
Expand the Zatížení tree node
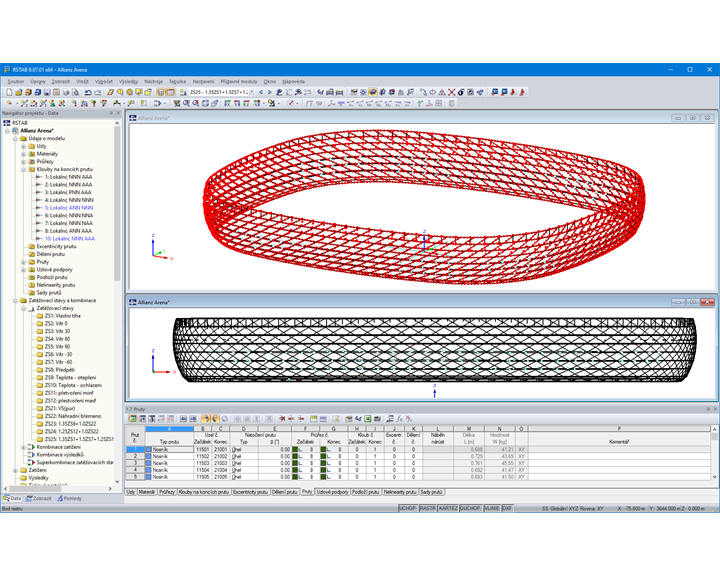16,470
